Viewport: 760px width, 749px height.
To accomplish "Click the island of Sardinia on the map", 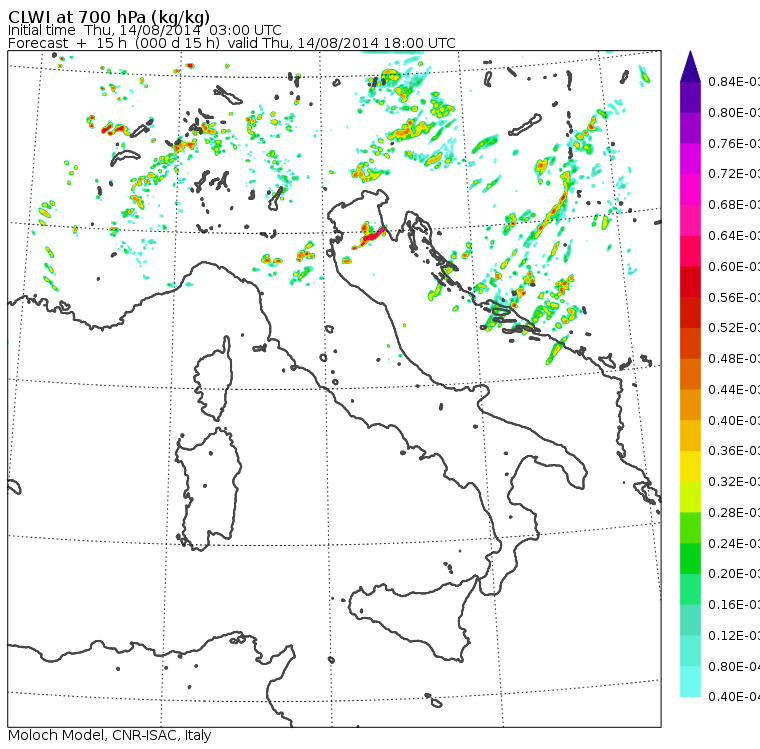I will (x=208, y=490).
